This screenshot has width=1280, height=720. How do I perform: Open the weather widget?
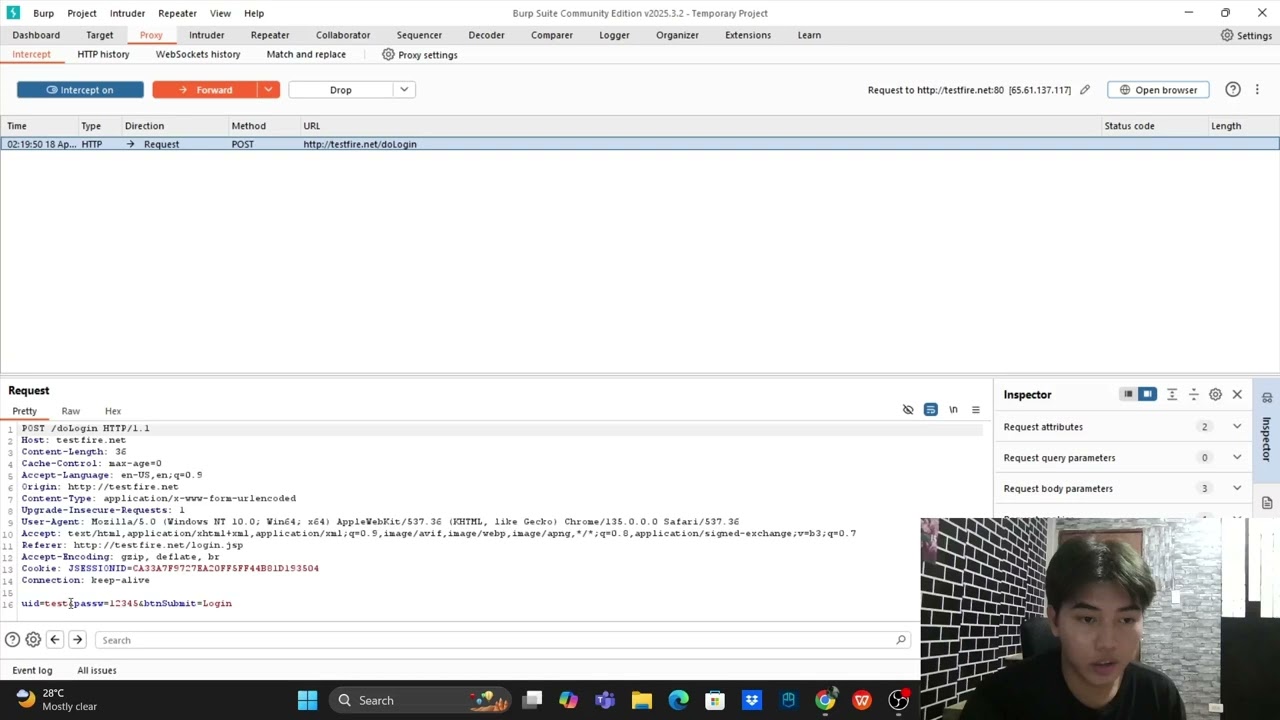tap(57, 699)
